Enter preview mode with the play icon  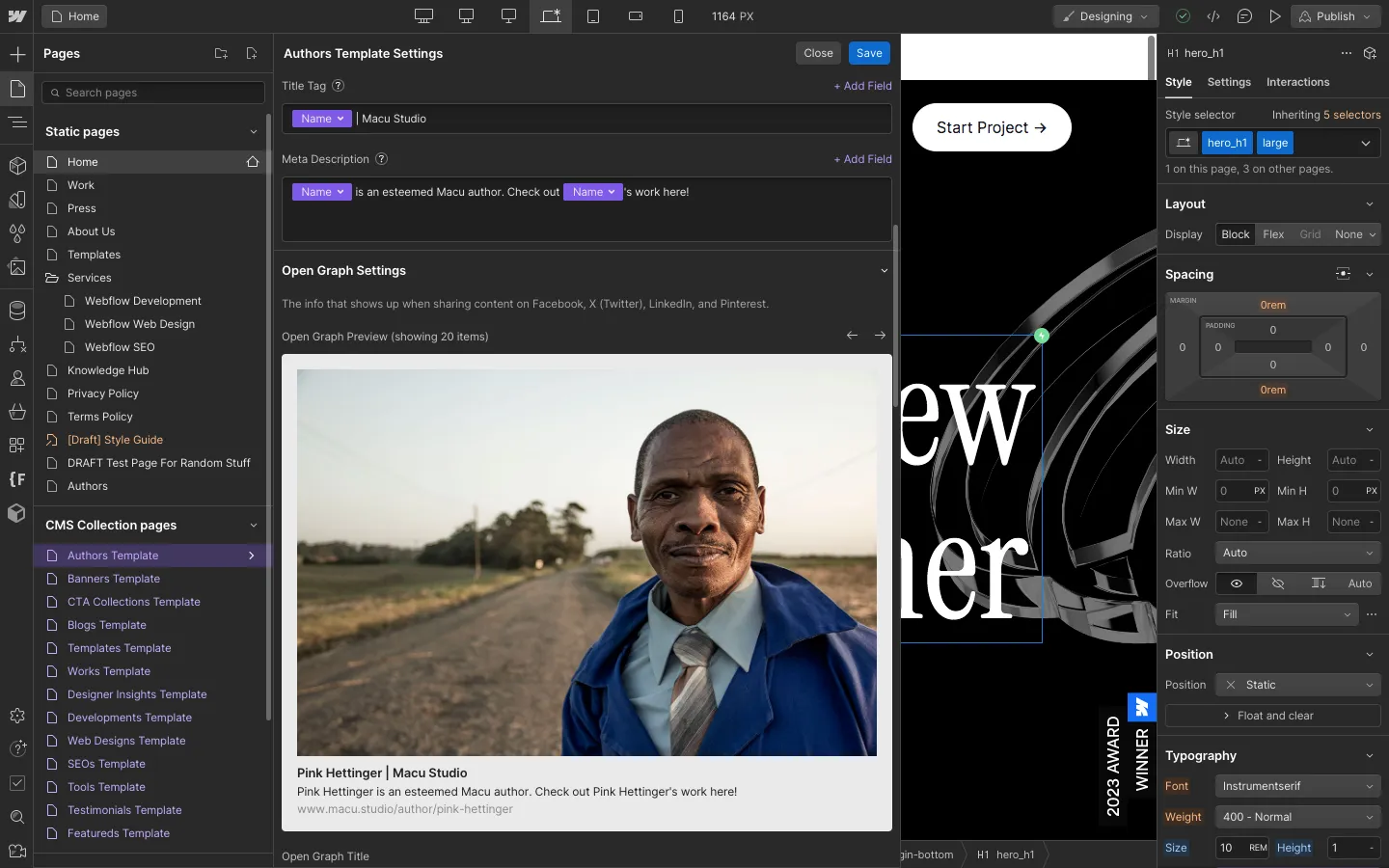[1276, 16]
